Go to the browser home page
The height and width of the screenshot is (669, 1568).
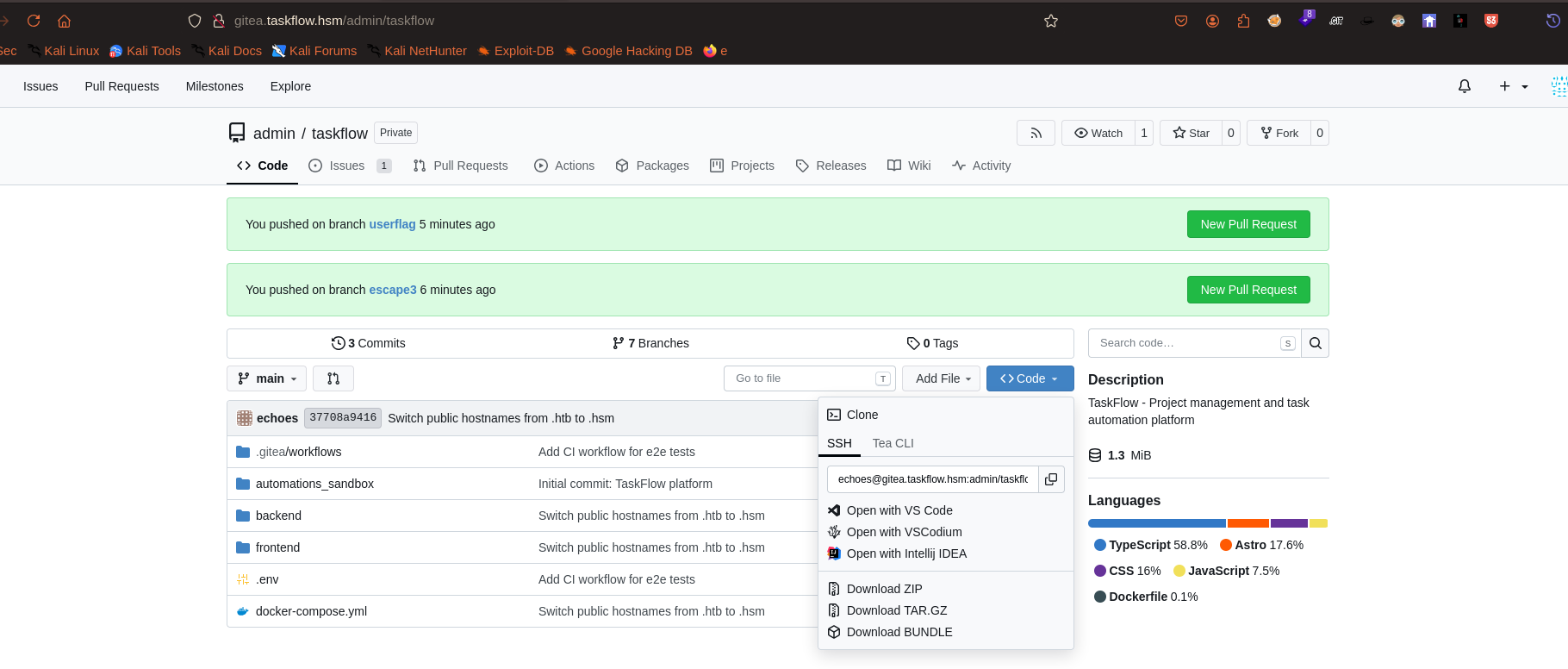pos(65,21)
